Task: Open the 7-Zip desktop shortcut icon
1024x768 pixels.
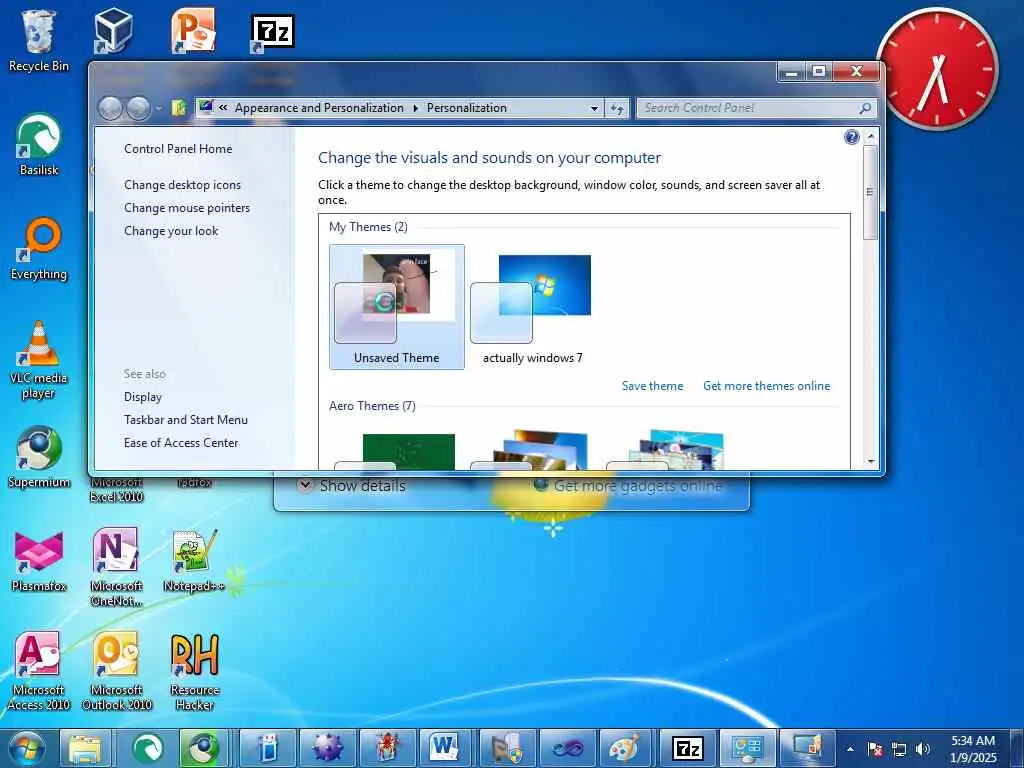Action: click(x=272, y=32)
